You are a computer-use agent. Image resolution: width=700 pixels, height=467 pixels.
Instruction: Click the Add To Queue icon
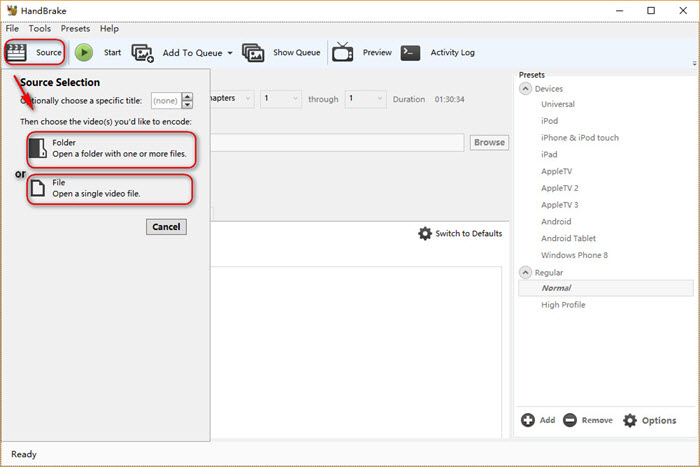tap(142, 53)
